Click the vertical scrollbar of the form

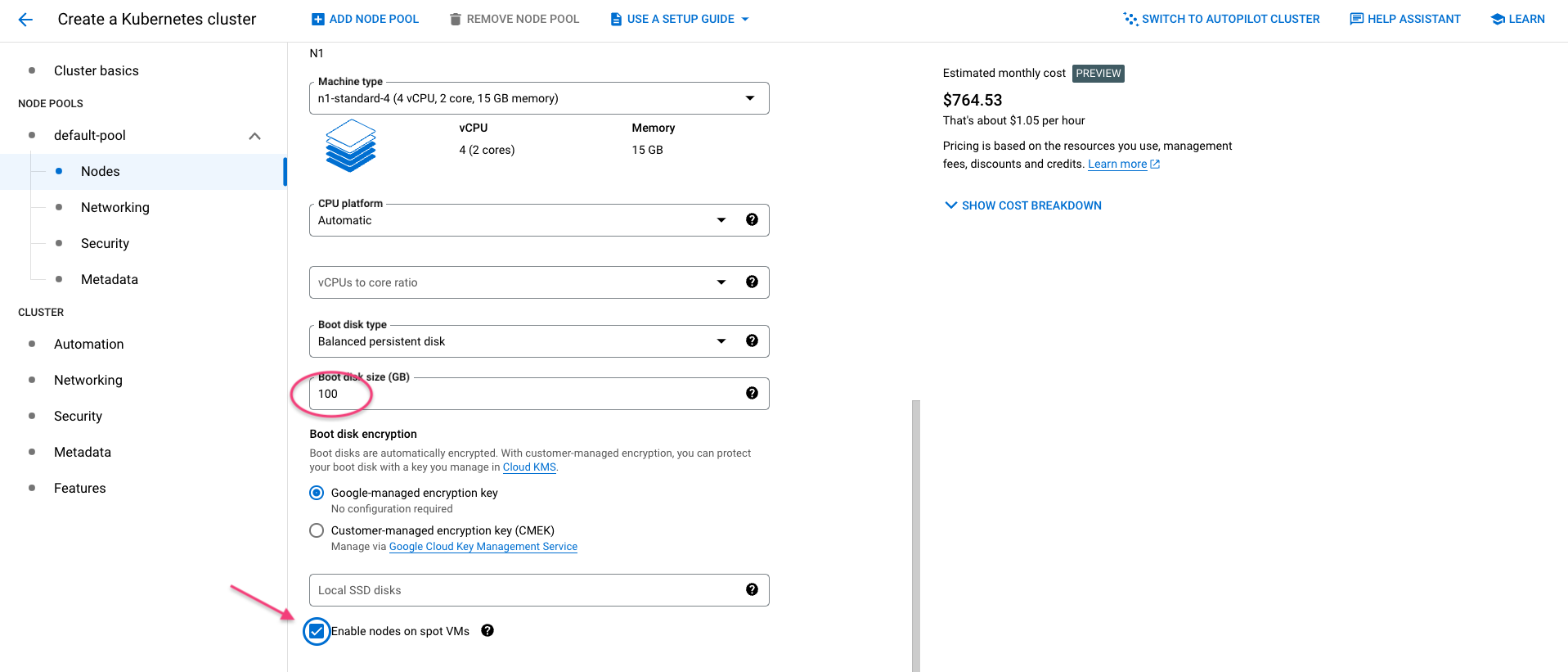click(916, 536)
